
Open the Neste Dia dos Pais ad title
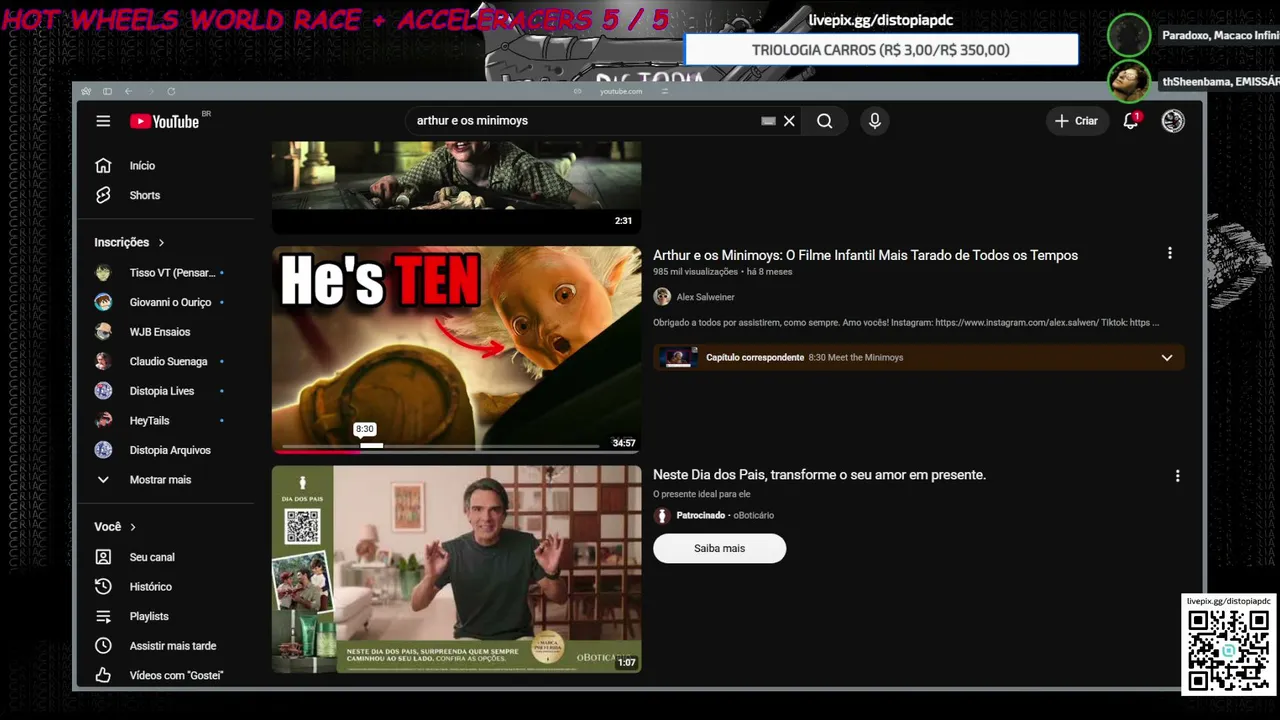819,475
